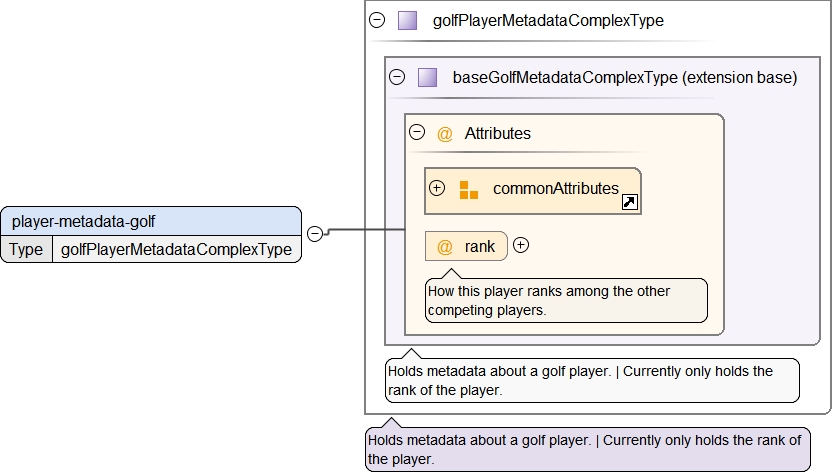Click the @ icon beside Attributes
Image resolution: width=833 pixels, height=475 pixels.
(445, 133)
